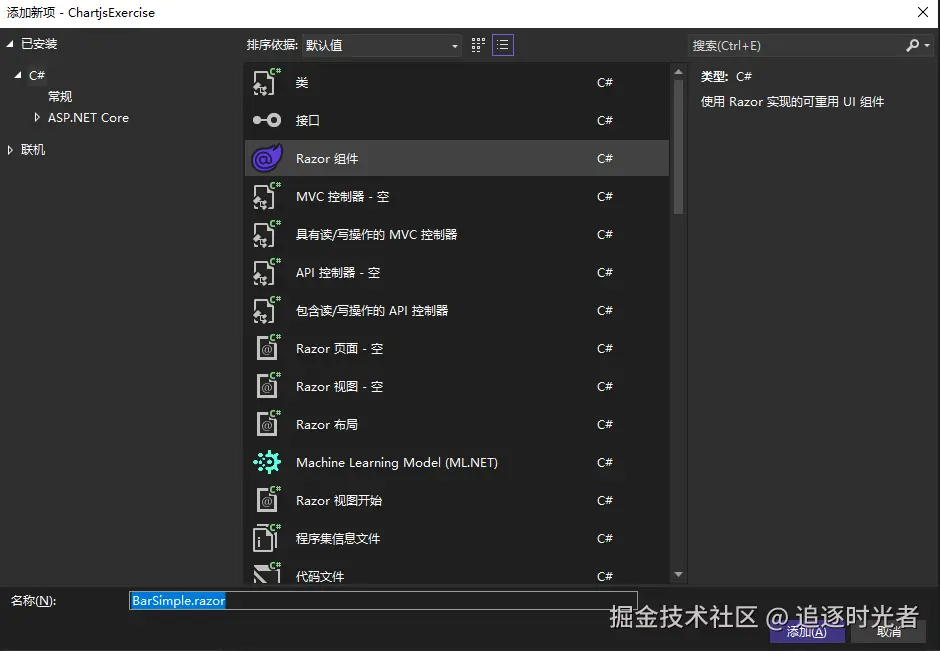Image resolution: width=940 pixels, height=651 pixels.
Task: Collapse the 已安装 tree node
Action: point(10,44)
